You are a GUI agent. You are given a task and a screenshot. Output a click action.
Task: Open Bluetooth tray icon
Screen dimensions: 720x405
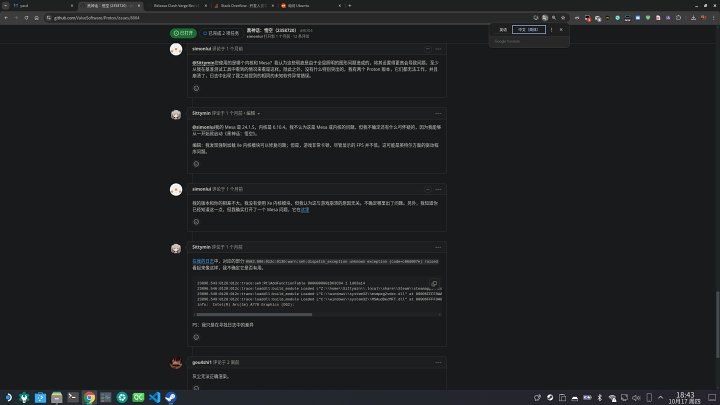[599, 398]
